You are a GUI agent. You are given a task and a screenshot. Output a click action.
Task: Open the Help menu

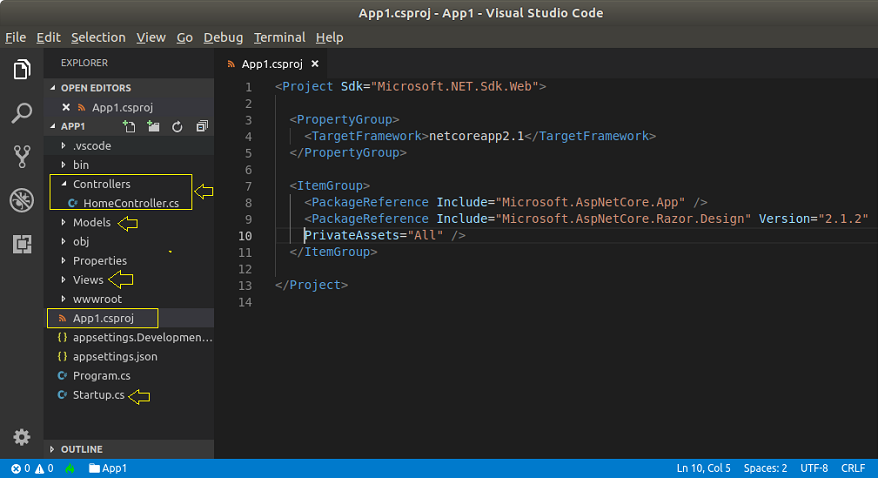pyautogui.click(x=329, y=38)
